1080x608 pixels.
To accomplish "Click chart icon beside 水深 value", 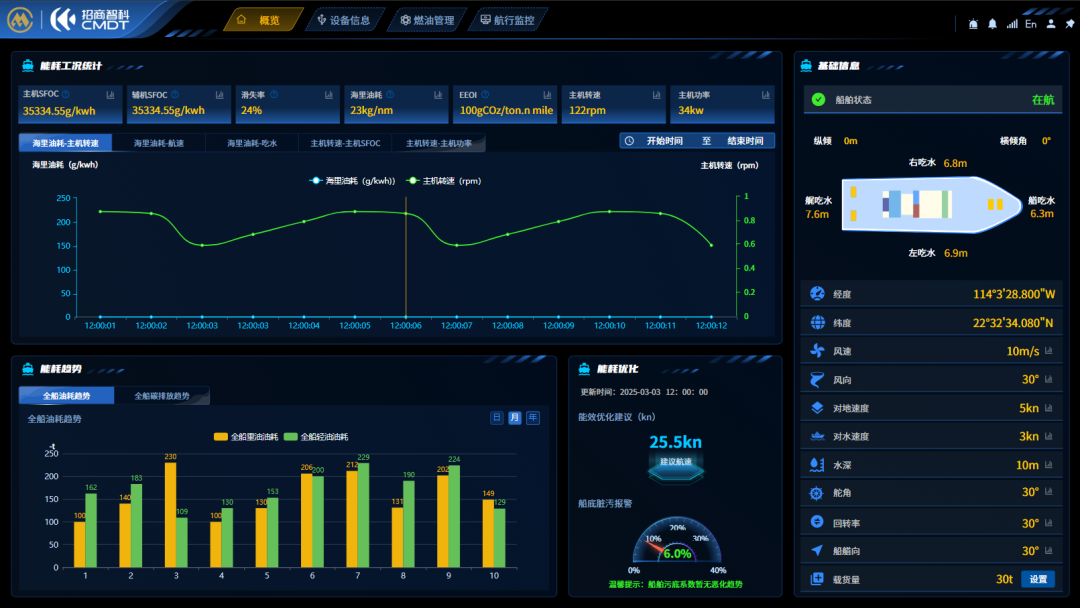I will click(1055, 465).
